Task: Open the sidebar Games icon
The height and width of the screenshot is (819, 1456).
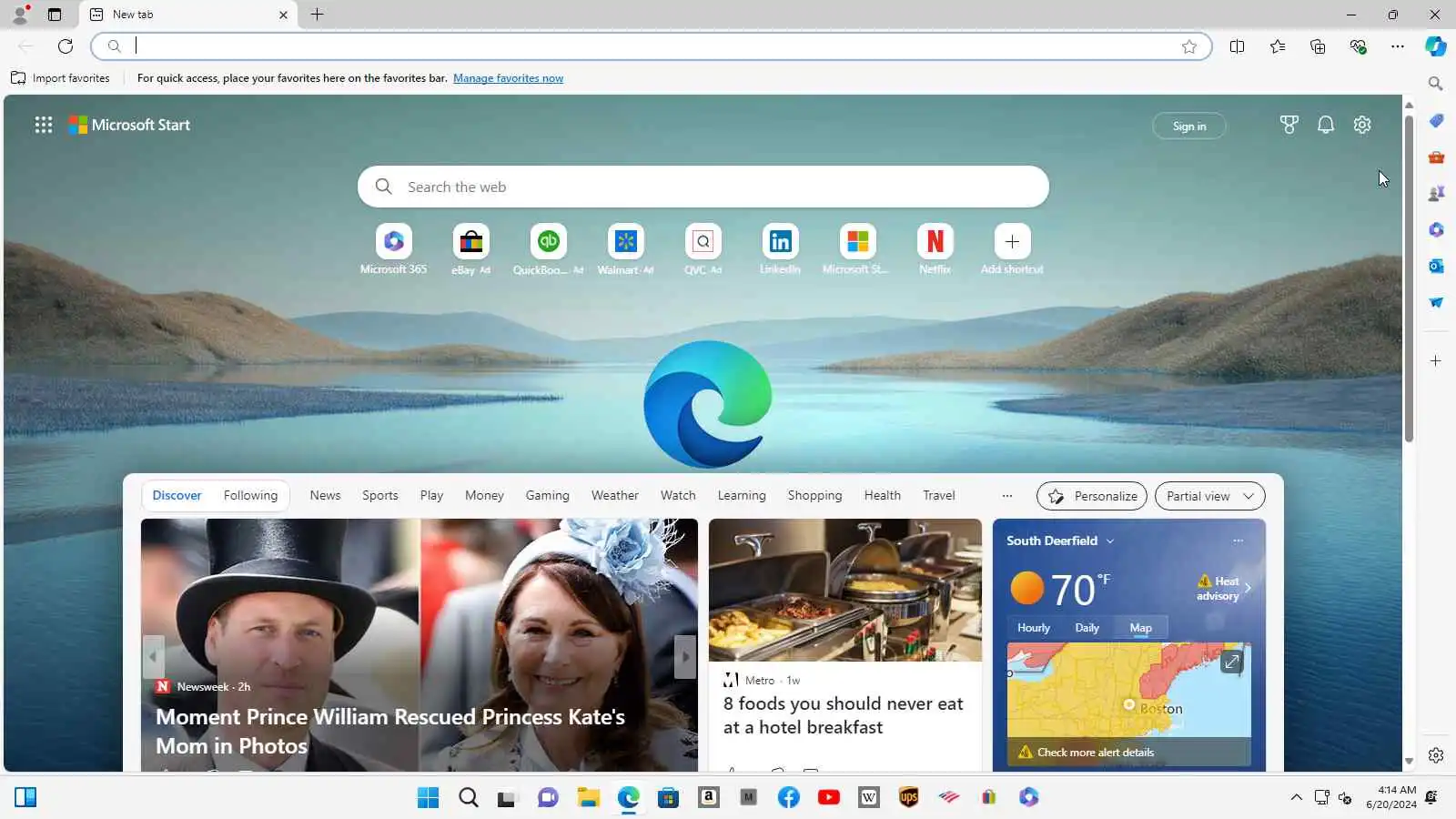Action: 1436,194
